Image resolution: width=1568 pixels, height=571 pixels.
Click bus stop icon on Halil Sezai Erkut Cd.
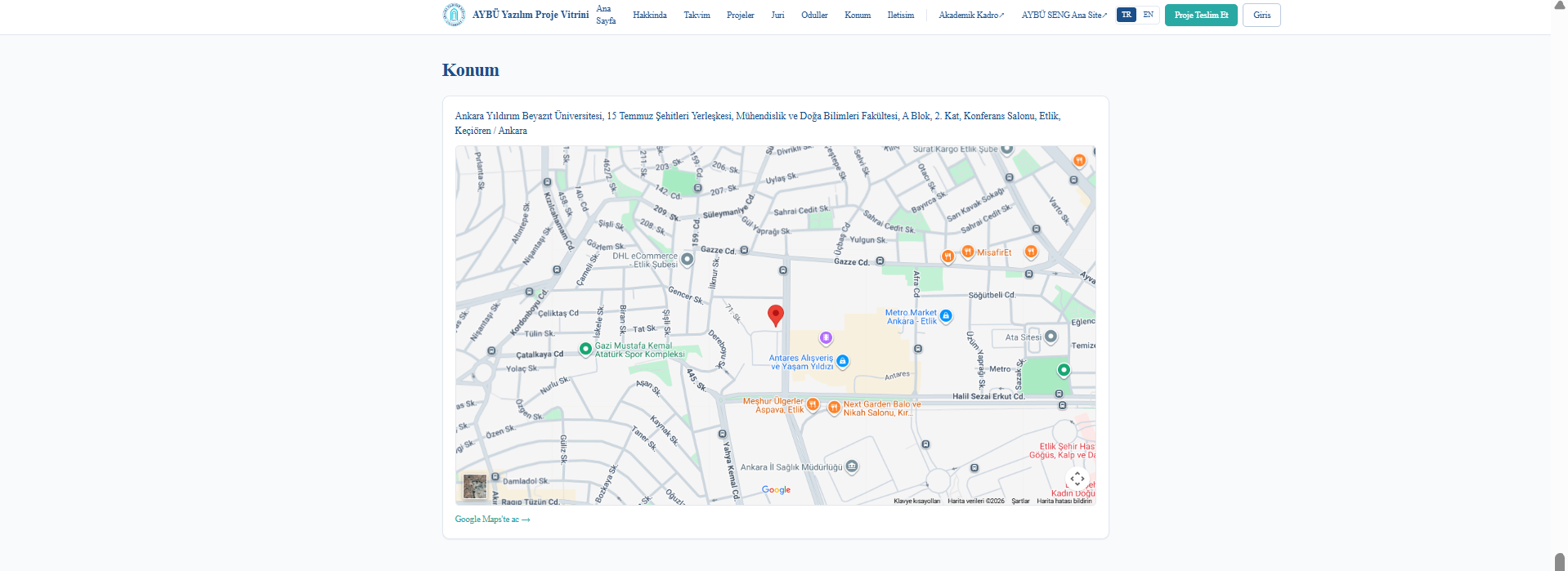(x=1059, y=394)
